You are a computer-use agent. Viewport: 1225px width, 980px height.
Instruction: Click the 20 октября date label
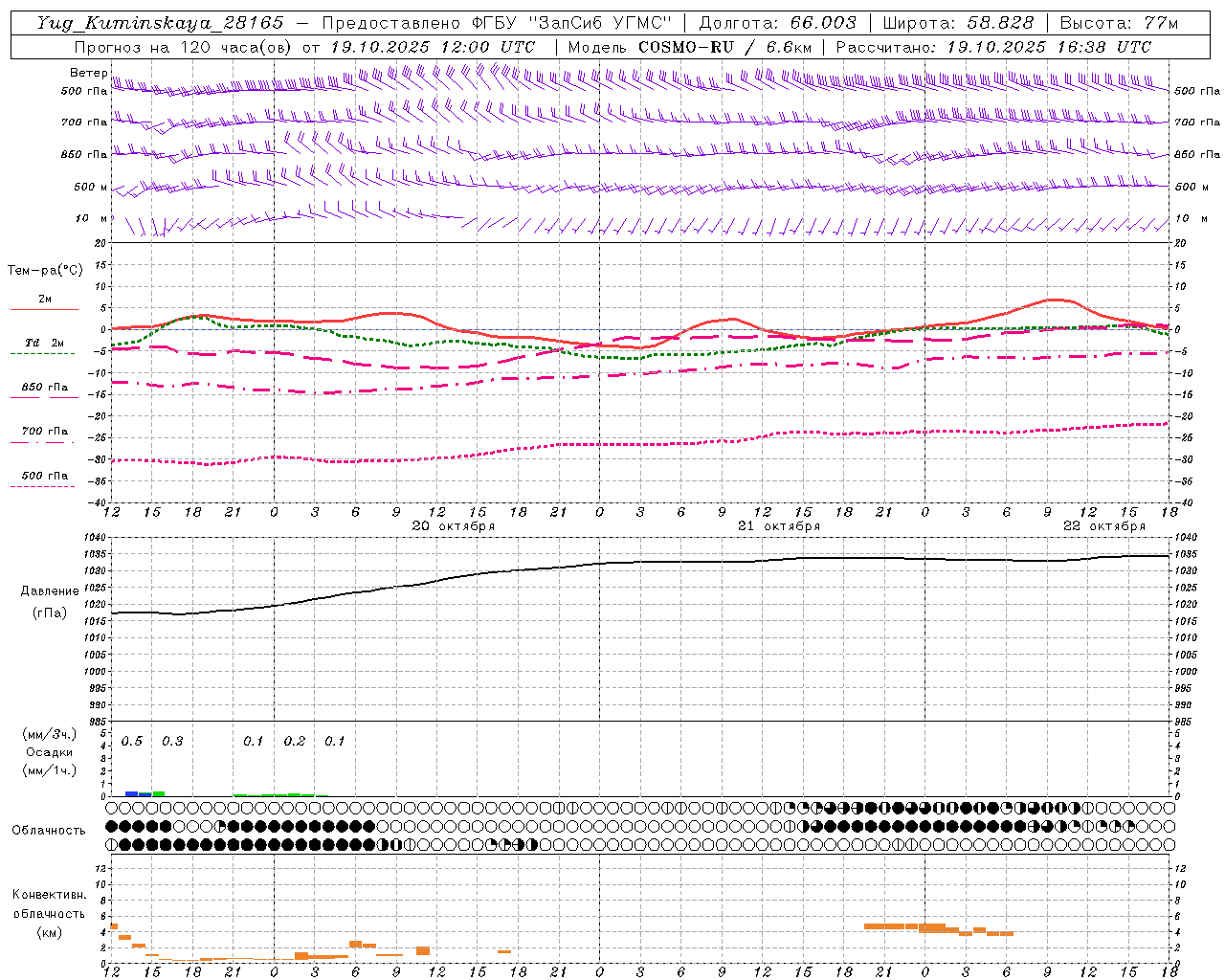(x=454, y=526)
